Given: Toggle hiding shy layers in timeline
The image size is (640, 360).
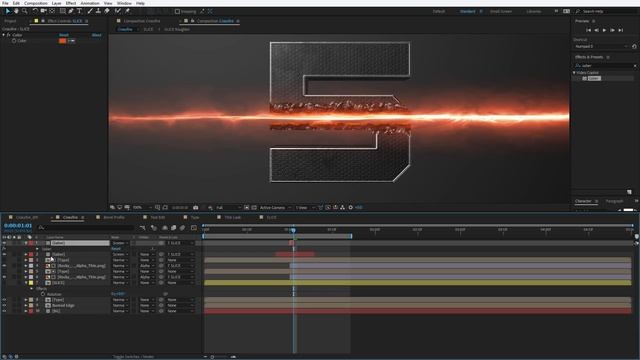Looking at the screenshot, I should point(164,228).
